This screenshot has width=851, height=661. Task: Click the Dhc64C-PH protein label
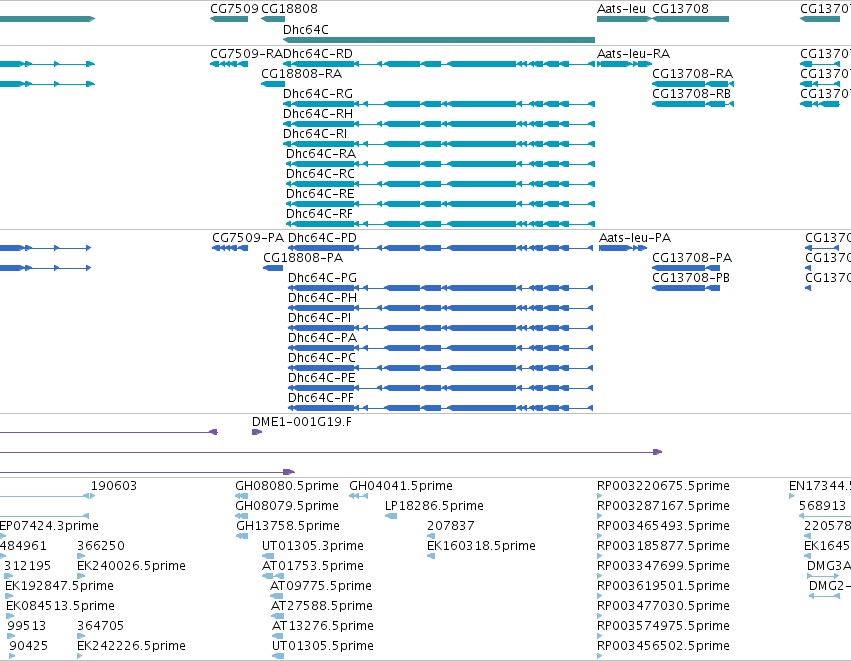(x=322, y=298)
